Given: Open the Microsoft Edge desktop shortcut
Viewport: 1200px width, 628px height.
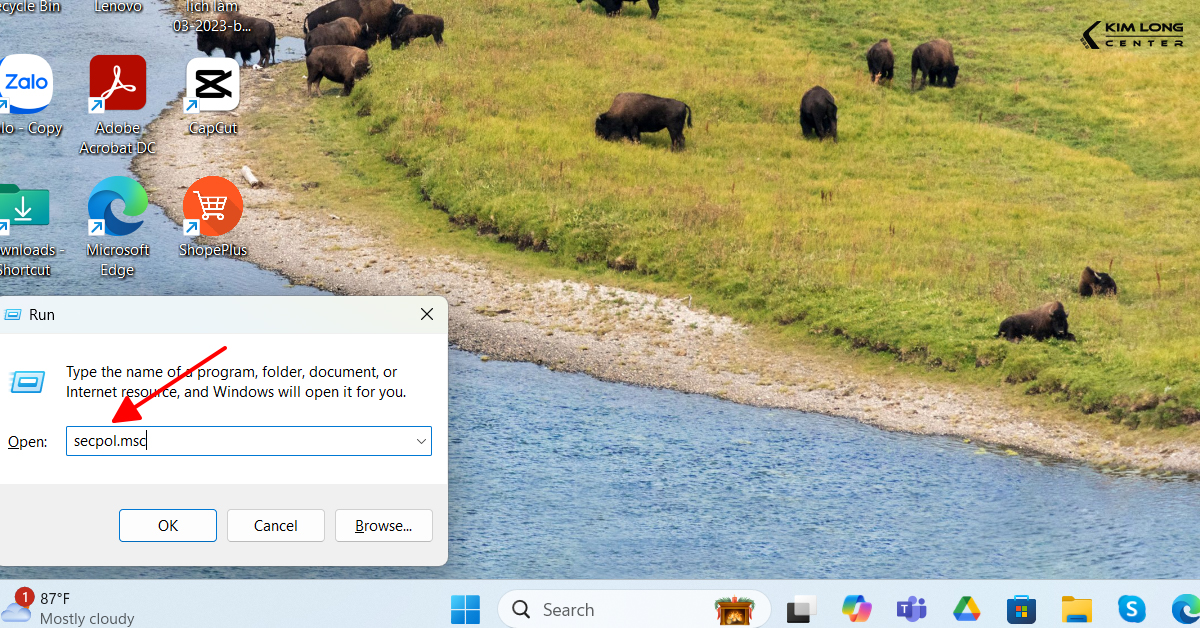Looking at the screenshot, I should pyautogui.click(x=117, y=206).
